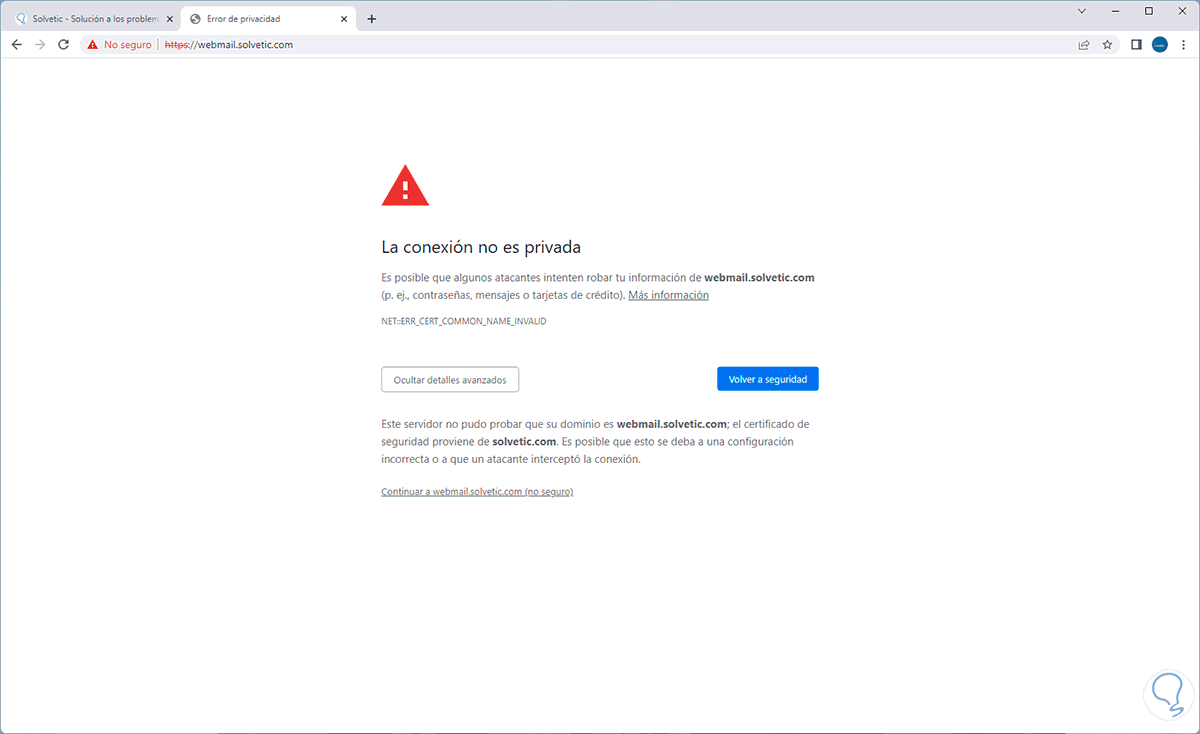Screen dimensions: 1200x734
Task: Close the browser window
Action: [1182, 11]
